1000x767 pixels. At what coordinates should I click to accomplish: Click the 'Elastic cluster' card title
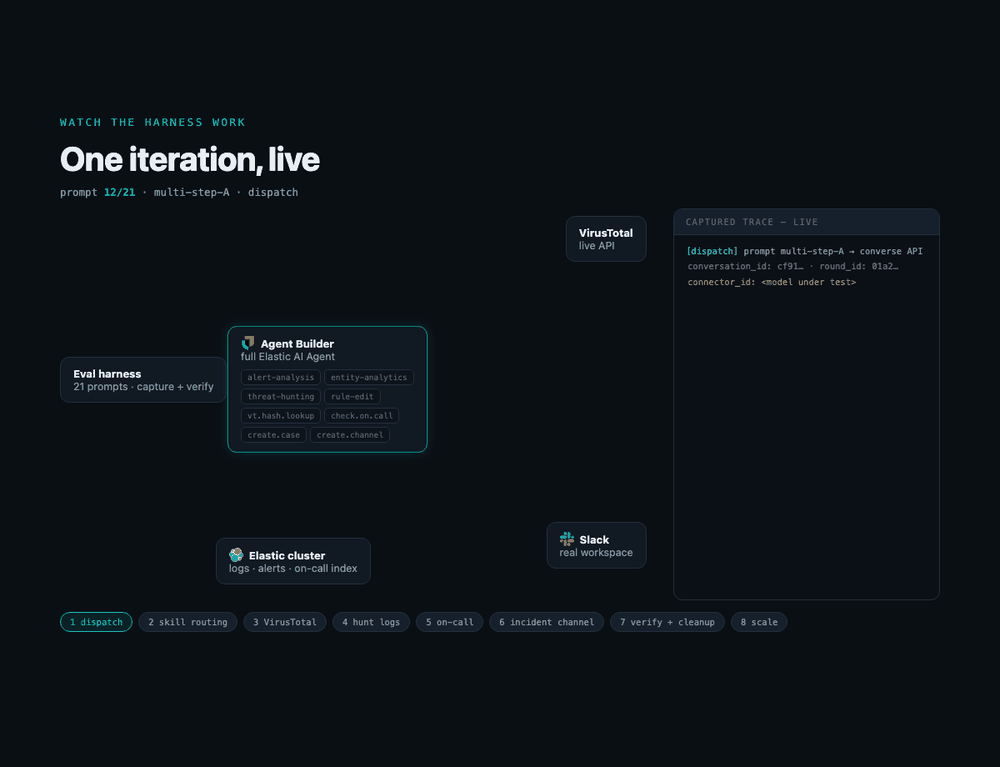(287, 555)
